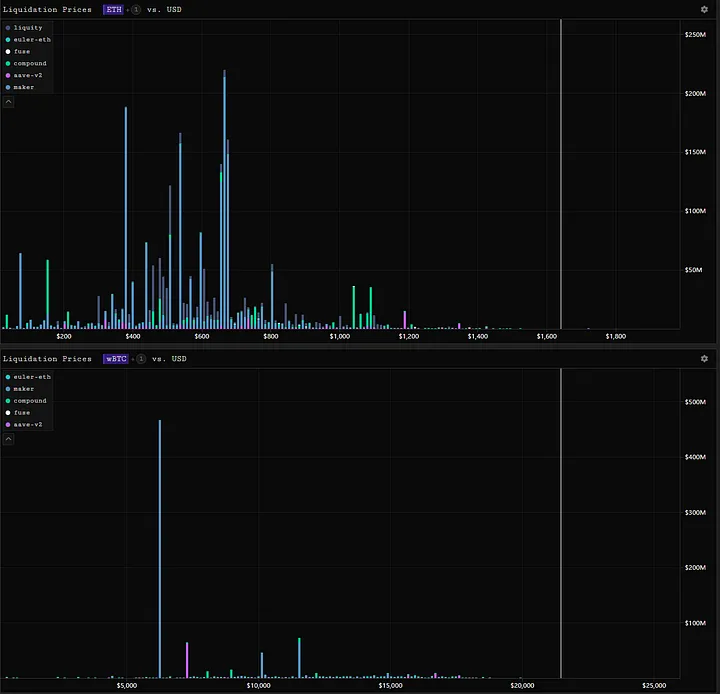Open settings gear for wBTC chart

pos(704,358)
